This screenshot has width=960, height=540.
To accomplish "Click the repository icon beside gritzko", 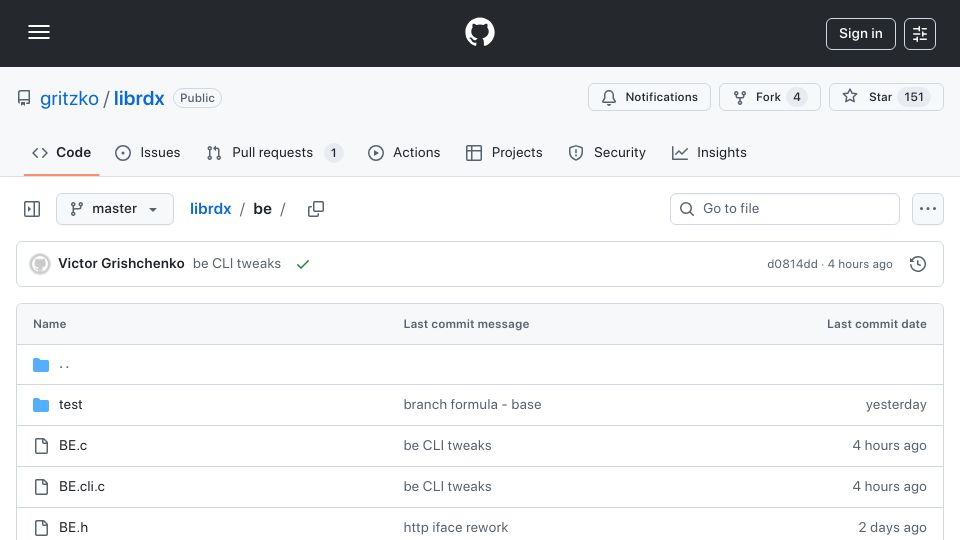I will pos(24,98).
